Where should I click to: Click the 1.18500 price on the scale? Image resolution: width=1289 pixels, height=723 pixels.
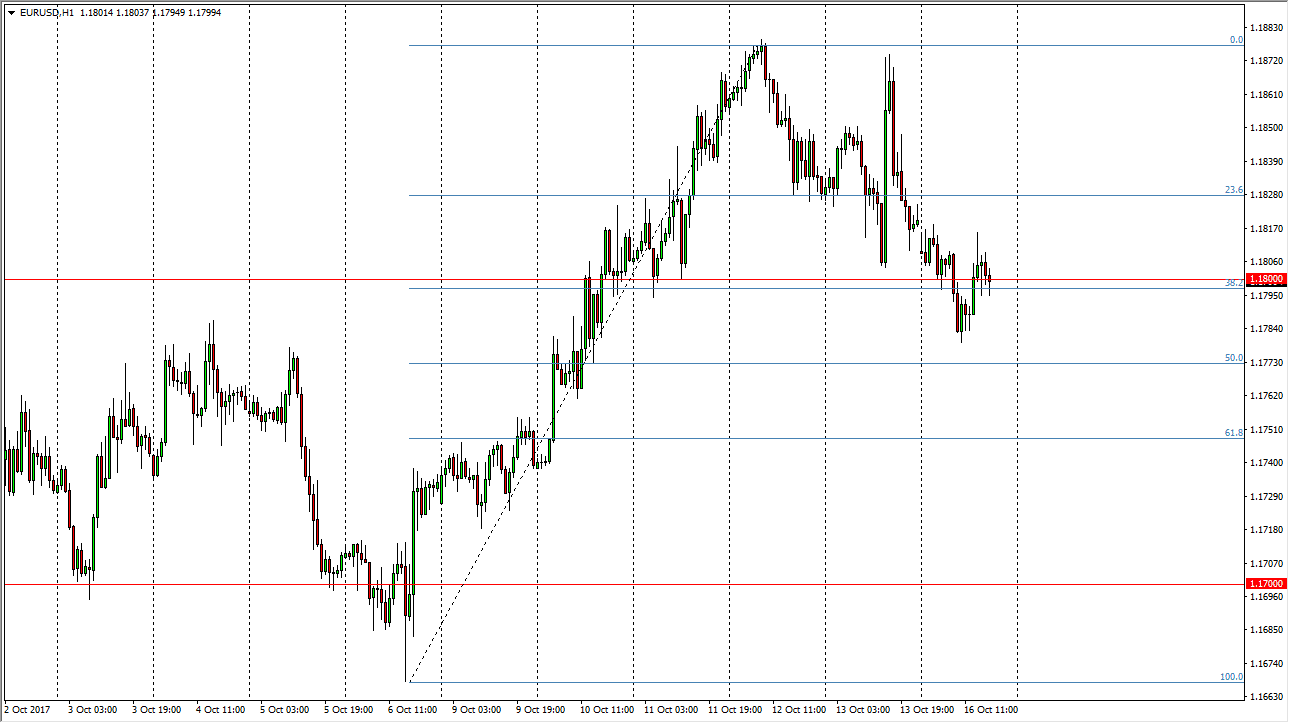[x=1266, y=128]
